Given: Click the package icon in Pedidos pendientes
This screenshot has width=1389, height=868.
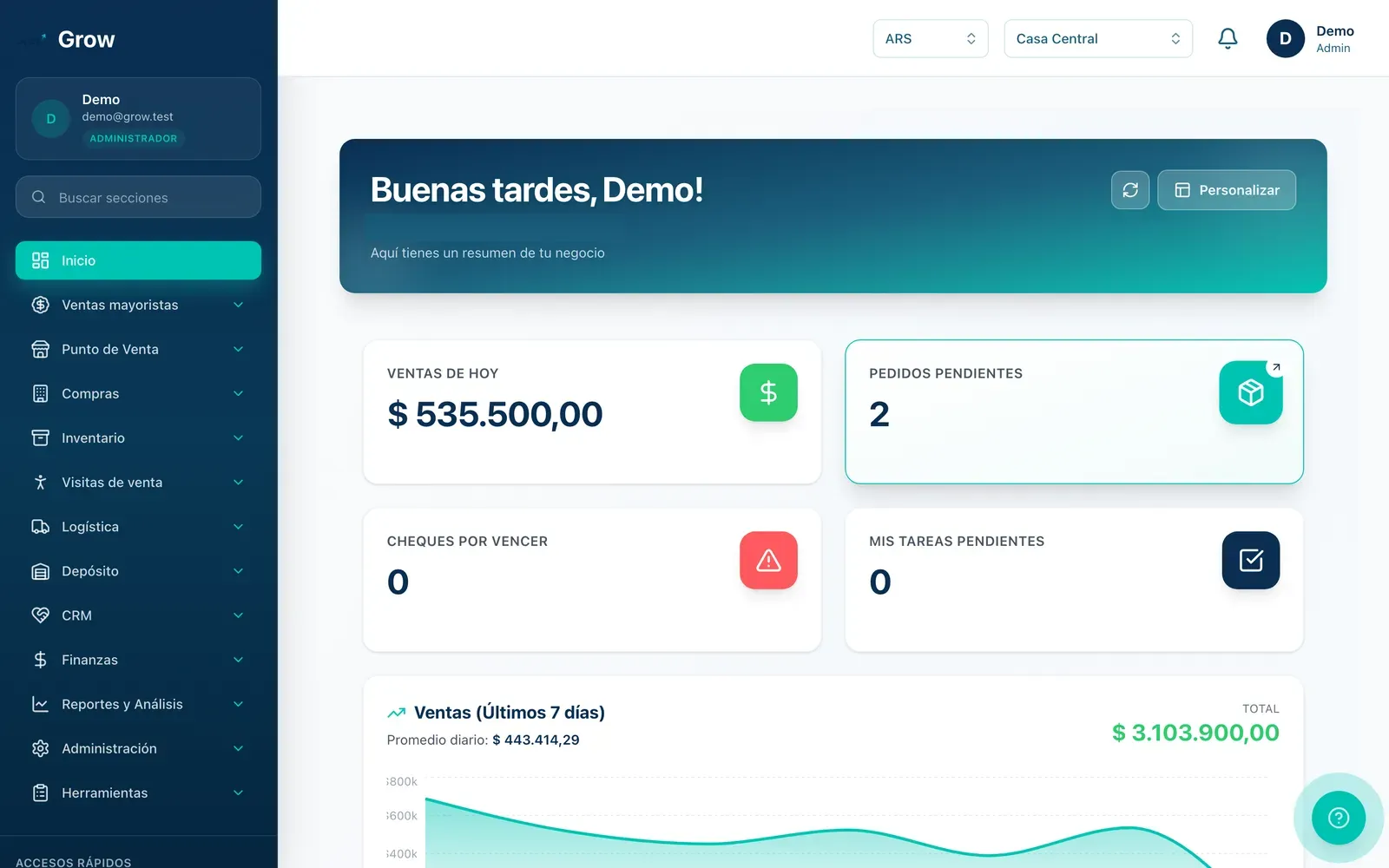Looking at the screenshot, I should click(1251, 392).
